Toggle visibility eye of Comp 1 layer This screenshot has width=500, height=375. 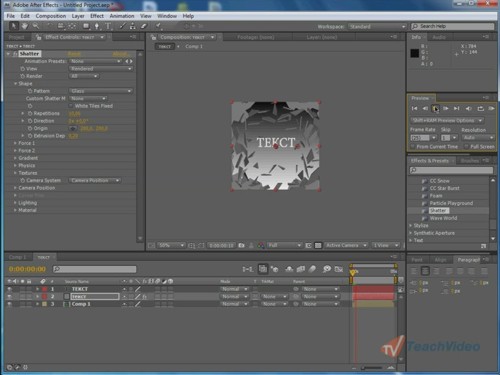(x=9, y=304)
